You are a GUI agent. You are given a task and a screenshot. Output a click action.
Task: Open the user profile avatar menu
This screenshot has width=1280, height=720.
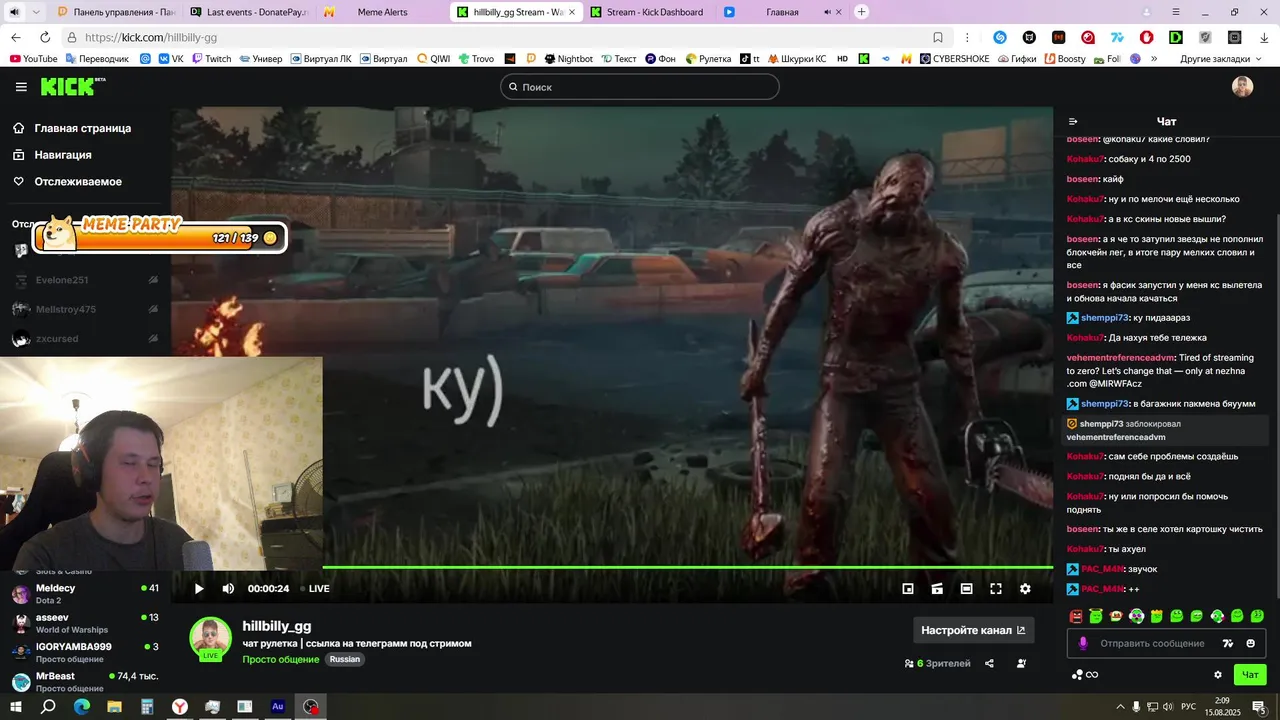point(1242,87)
